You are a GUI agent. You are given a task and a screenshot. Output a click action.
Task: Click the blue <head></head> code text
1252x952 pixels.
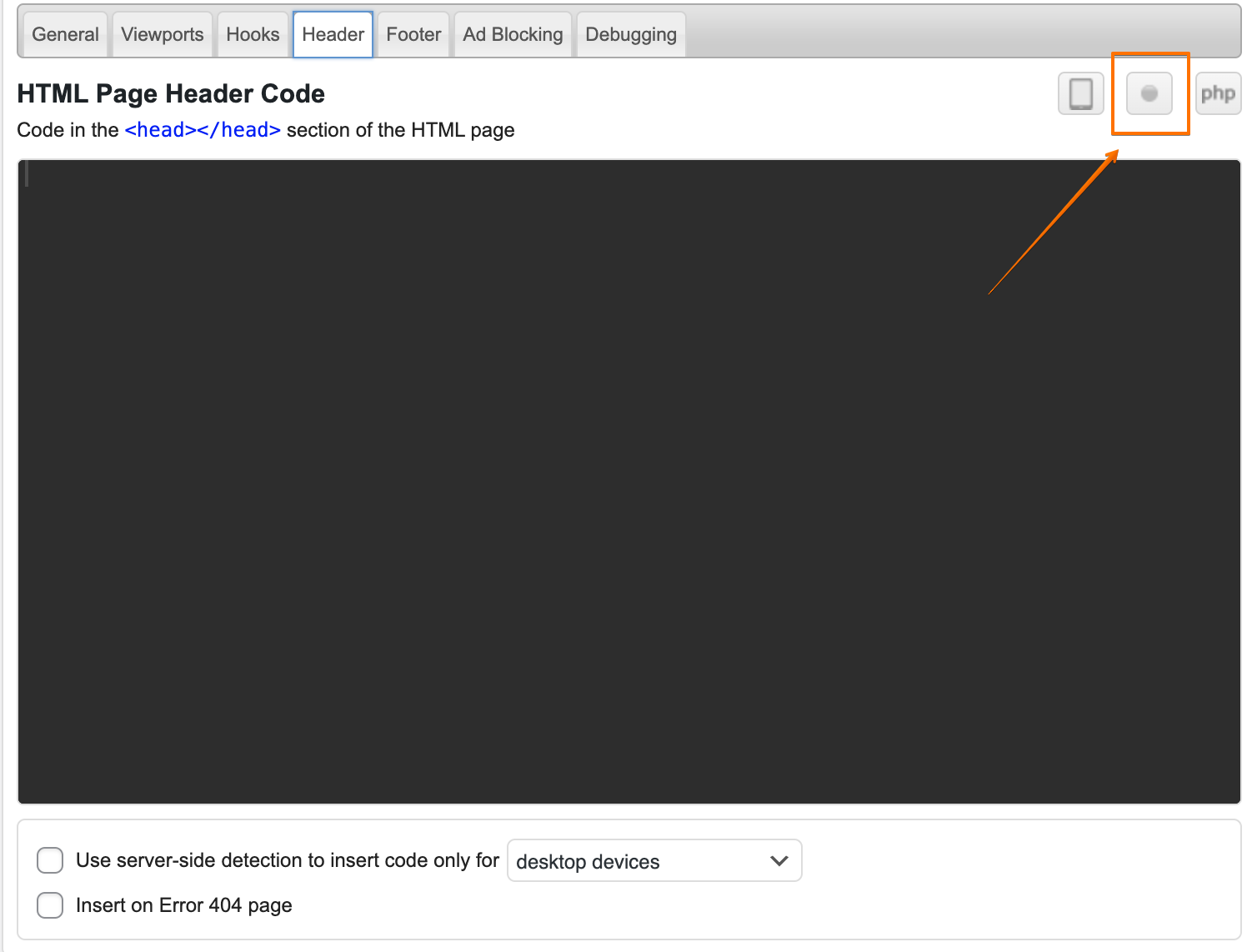click(x=203, y=130)
